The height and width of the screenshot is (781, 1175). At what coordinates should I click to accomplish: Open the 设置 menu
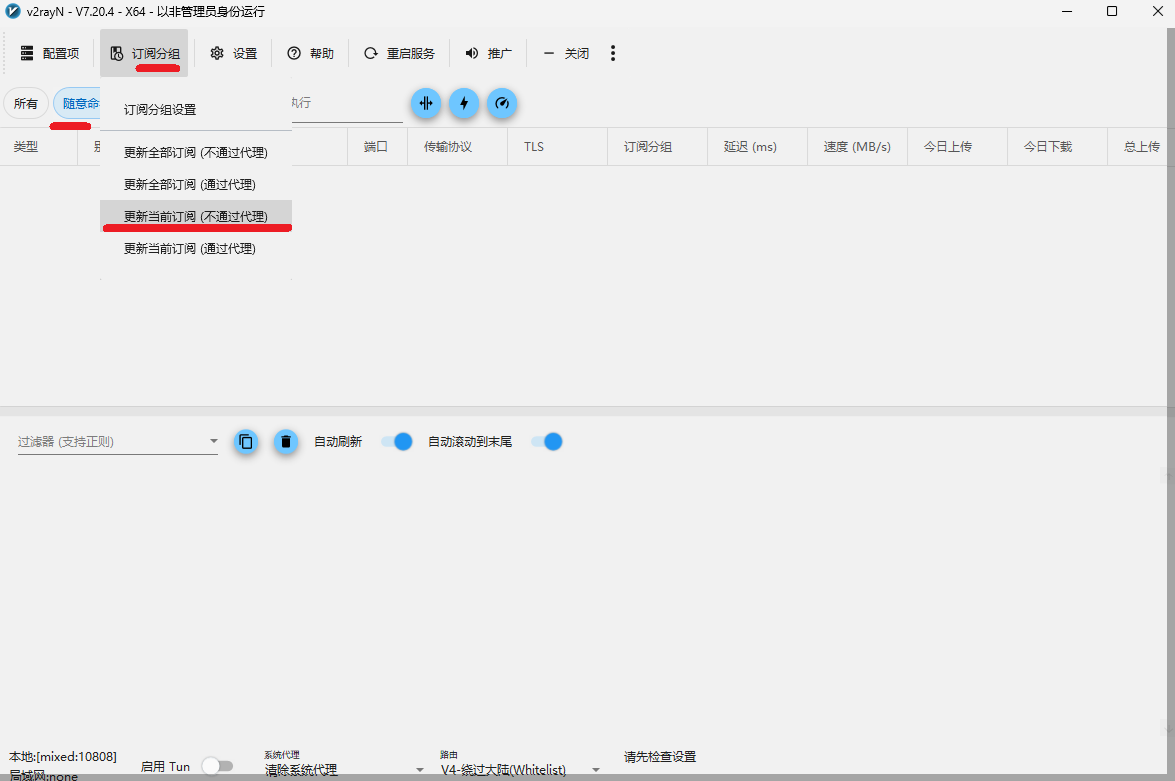coord(234,53)
